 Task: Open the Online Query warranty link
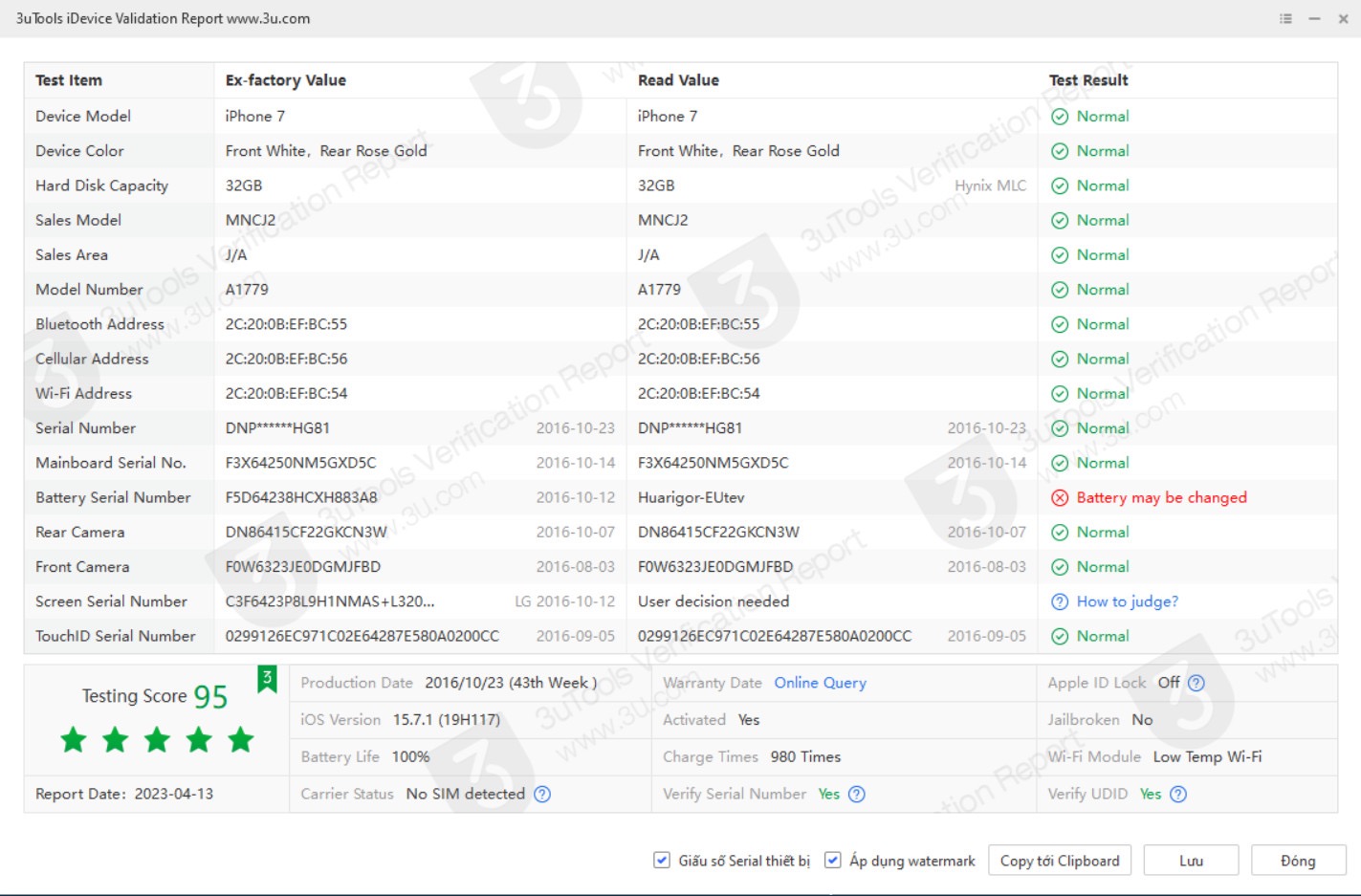tap(820, 683)
